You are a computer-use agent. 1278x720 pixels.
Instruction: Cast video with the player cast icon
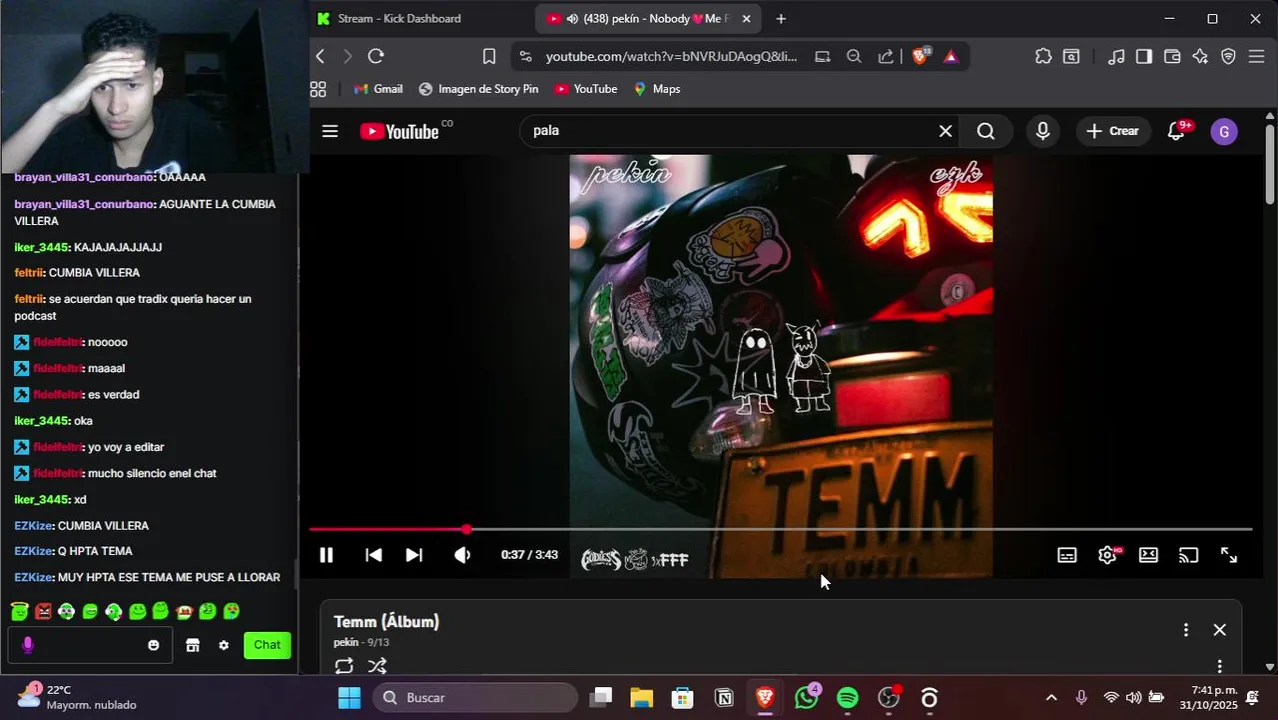coord(1188,555)
